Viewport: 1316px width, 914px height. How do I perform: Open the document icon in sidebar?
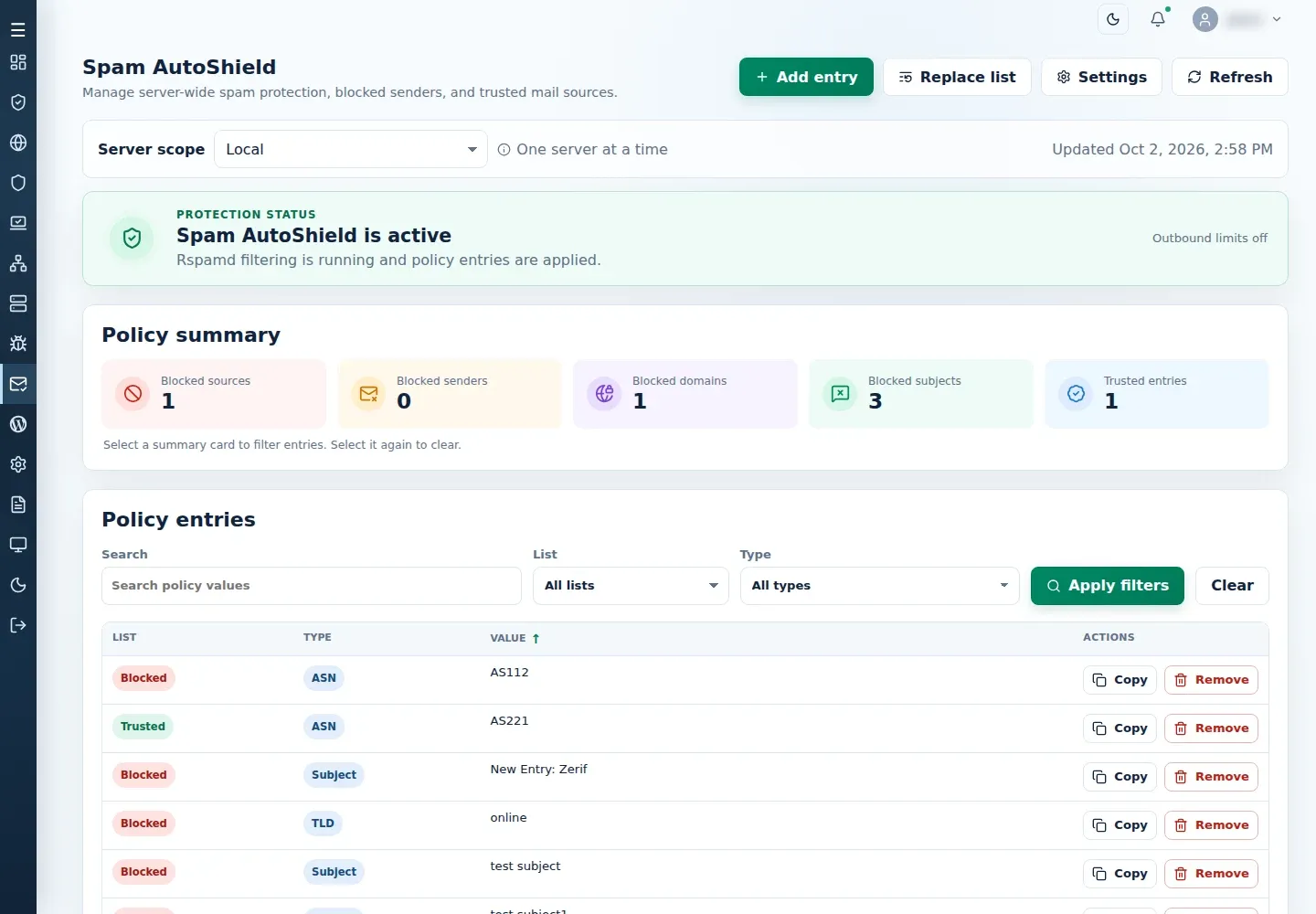(18, 505)
